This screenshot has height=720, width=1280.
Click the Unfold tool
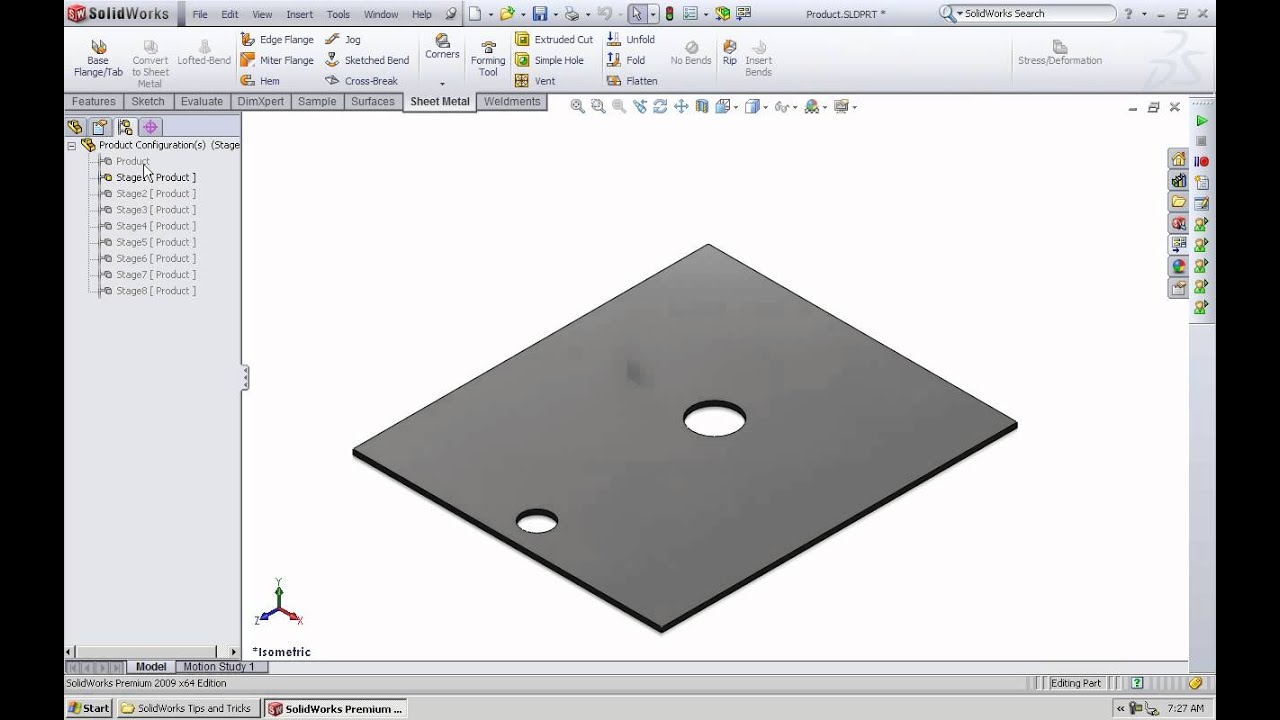pos(631,40)
